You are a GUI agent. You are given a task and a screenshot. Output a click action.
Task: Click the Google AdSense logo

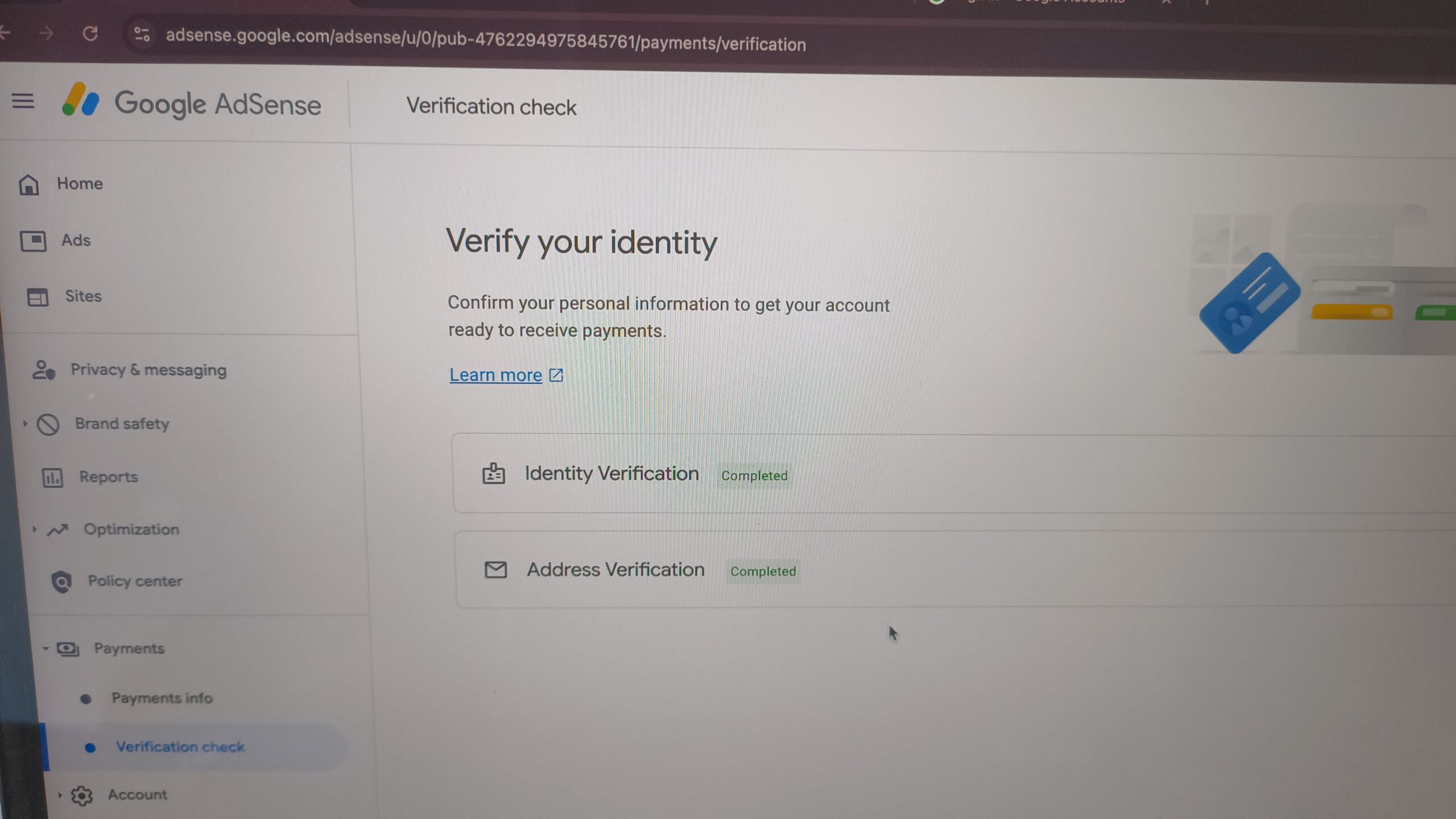coord(192,102)
